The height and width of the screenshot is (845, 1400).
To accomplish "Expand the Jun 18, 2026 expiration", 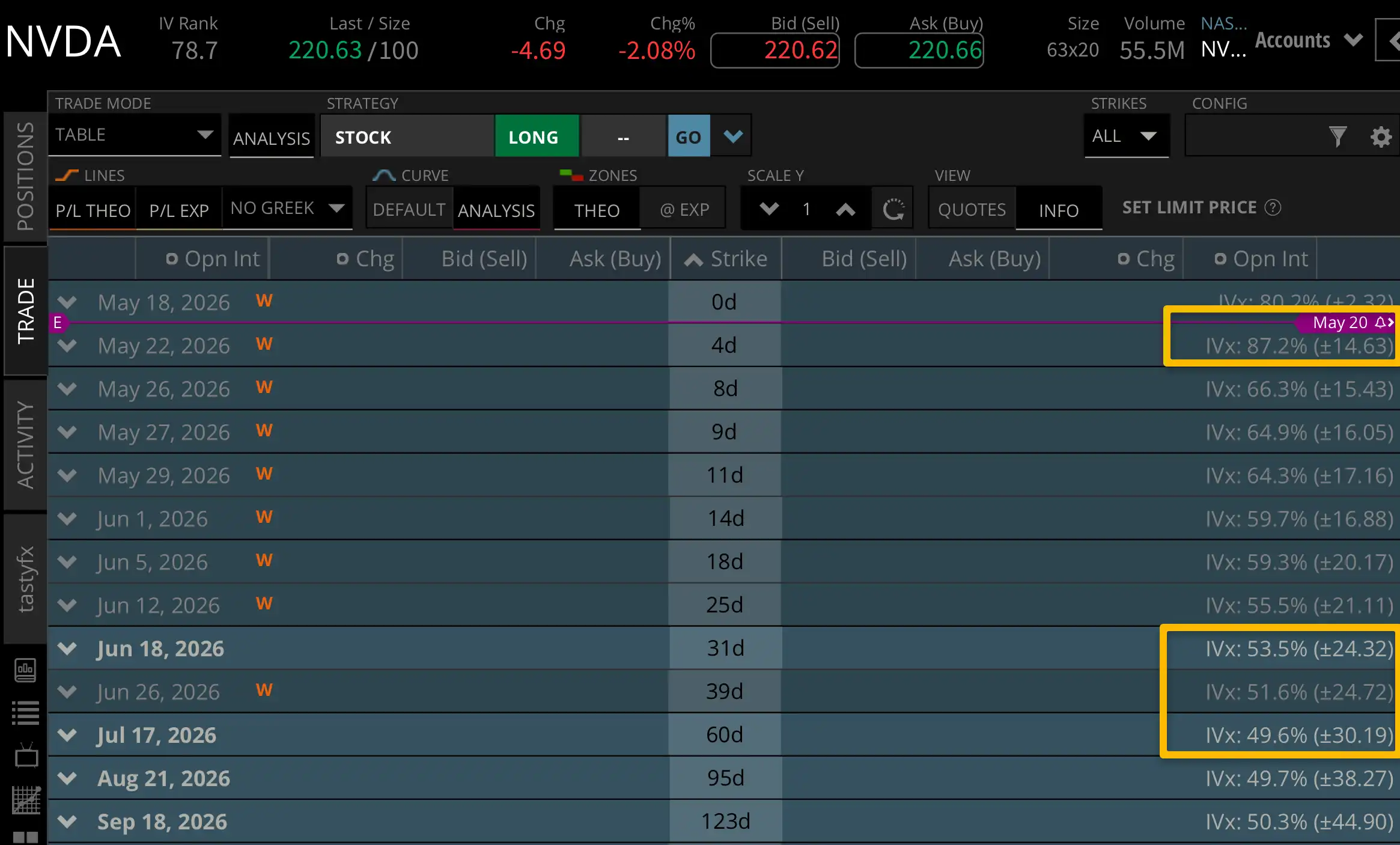I will 67,648.
